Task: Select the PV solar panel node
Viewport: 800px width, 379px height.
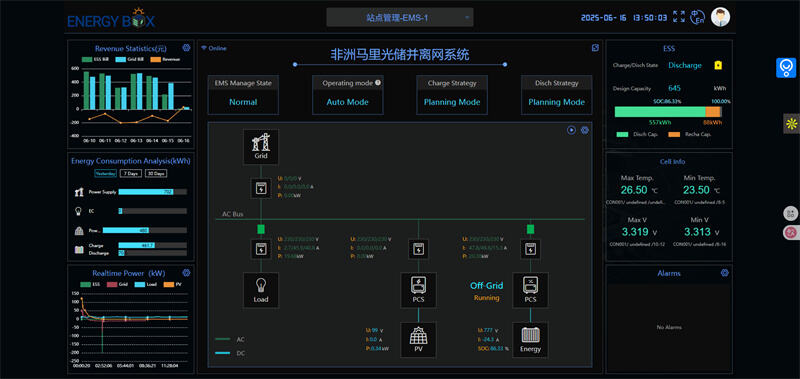Action: coord(418,339)
